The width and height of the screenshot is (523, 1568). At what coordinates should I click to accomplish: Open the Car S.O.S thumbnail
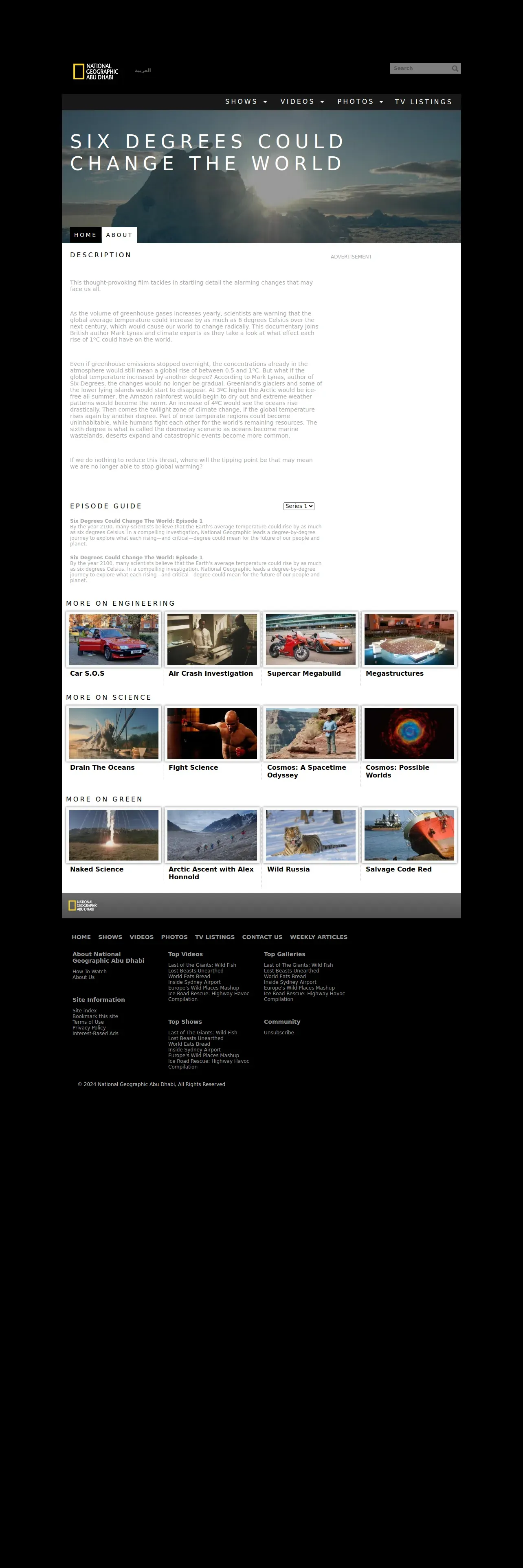113,639
